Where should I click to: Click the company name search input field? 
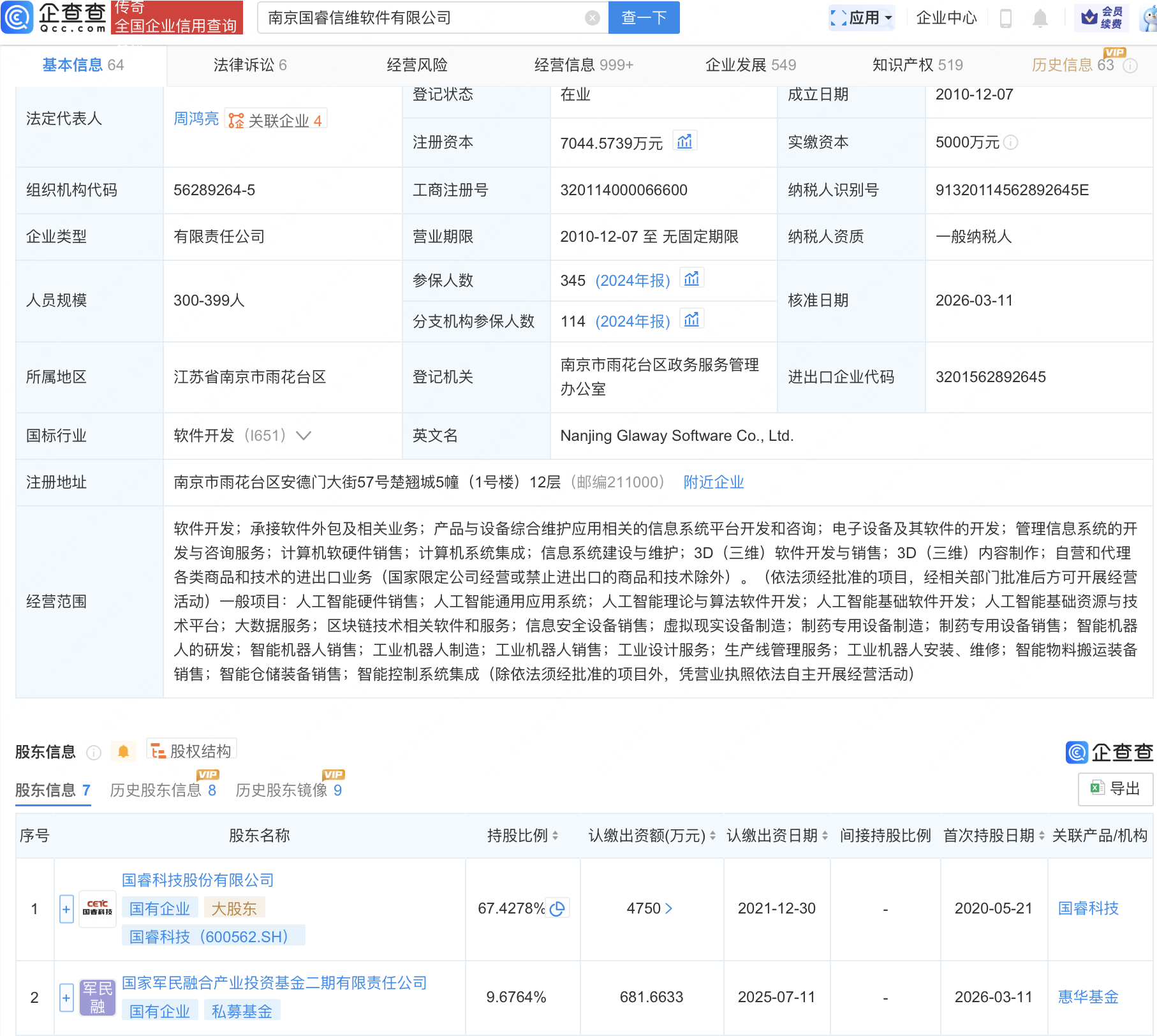tap(421, 18)
